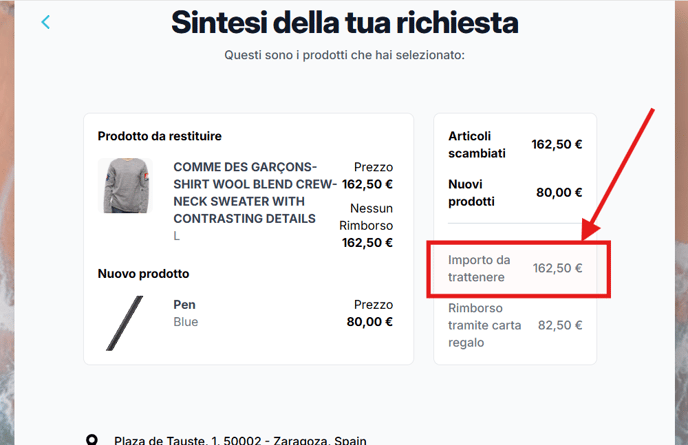Click the Blue color variant text
The width and height of the screenshot is (688, 445).
tap(186, 322)
